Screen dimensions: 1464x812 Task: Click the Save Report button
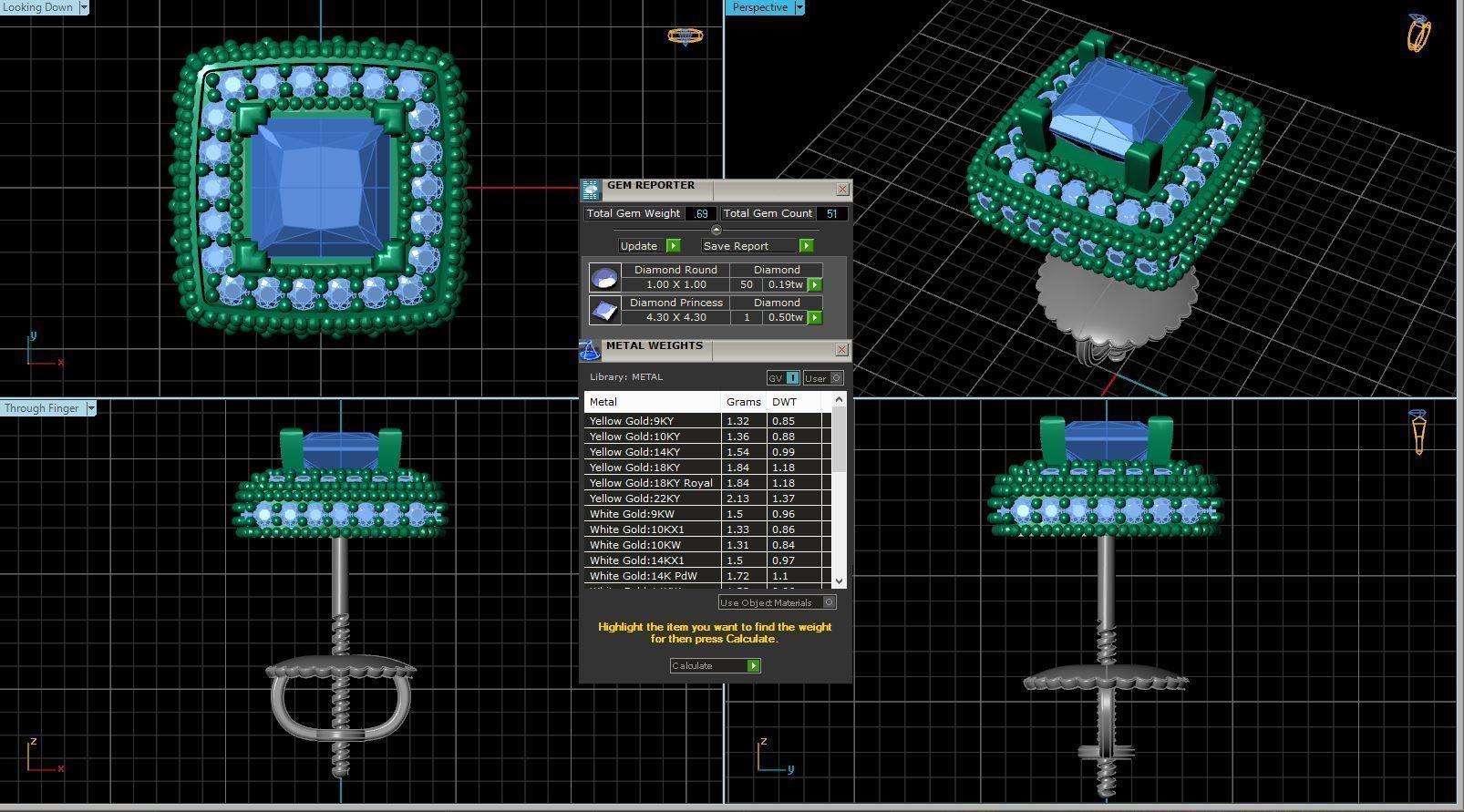coord(758,246)
